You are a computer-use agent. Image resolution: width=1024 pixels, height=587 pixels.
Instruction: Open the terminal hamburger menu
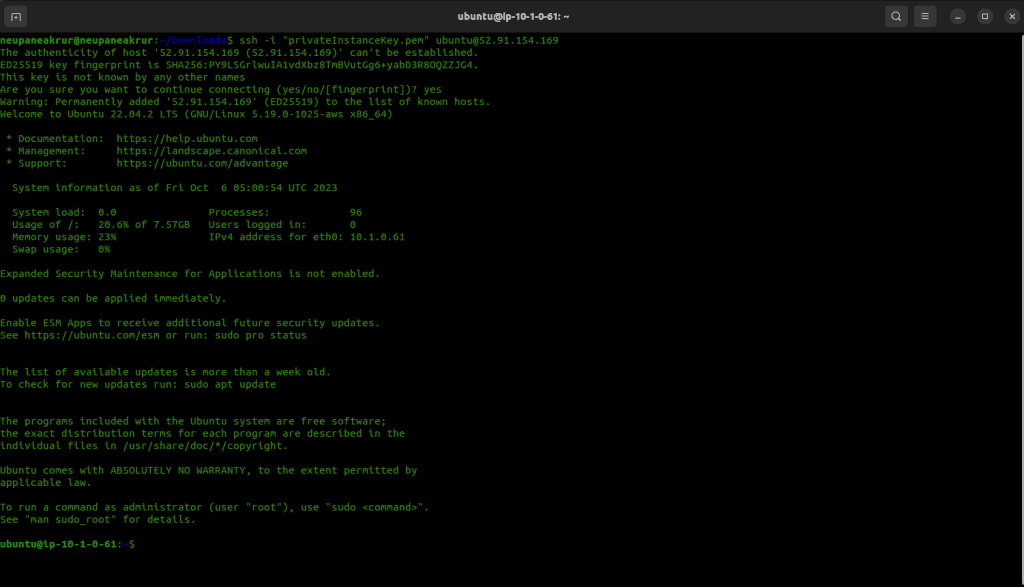click(x=926, y=16)
